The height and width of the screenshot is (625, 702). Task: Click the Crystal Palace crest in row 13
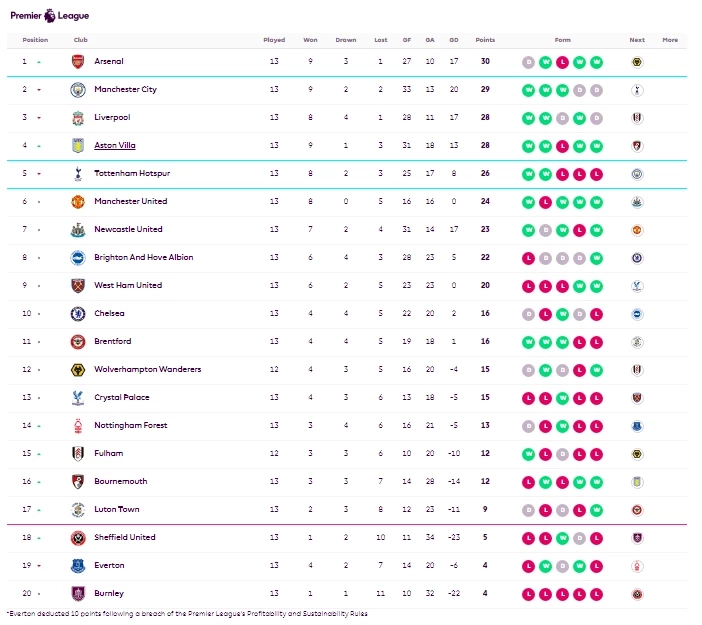click(78, 398)
